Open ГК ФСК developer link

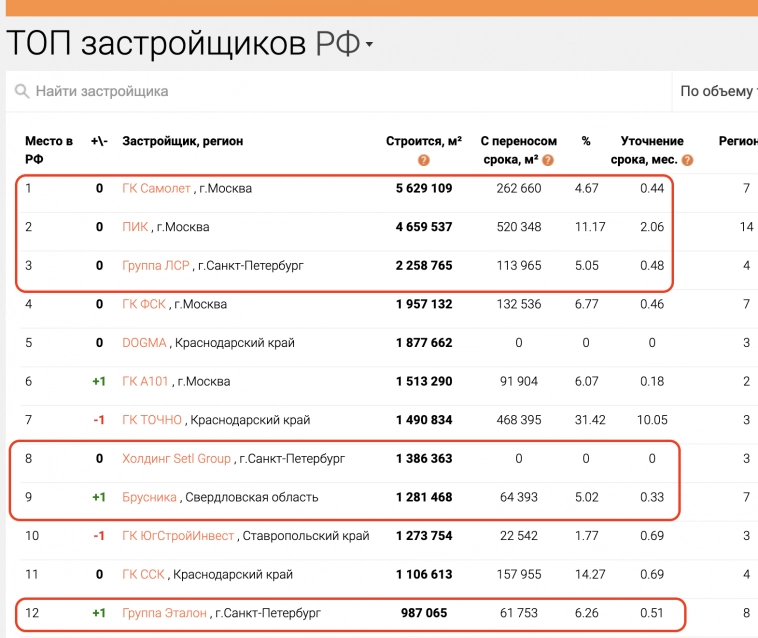(x=144, y=304)
